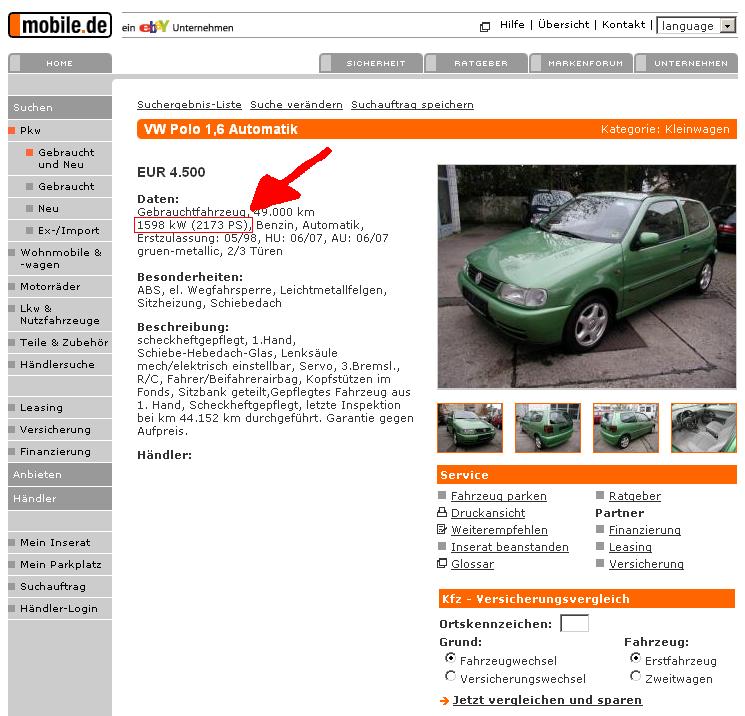Click Jetzt vergleichen und sparen
Viewport: 745px width, 716px height.
[547, 700]
